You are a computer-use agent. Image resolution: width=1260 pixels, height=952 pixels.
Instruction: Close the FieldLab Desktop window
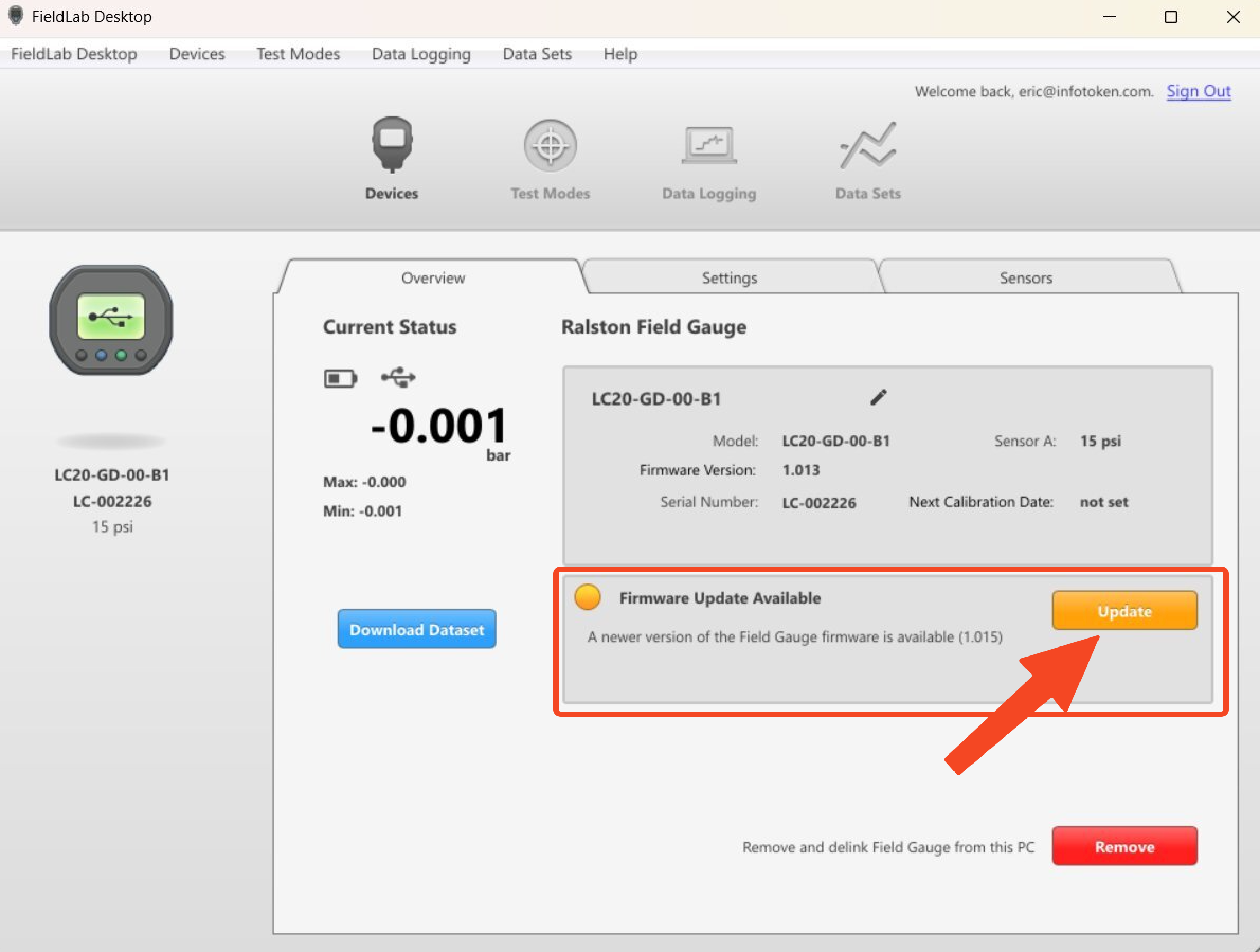pos(1232,16)
